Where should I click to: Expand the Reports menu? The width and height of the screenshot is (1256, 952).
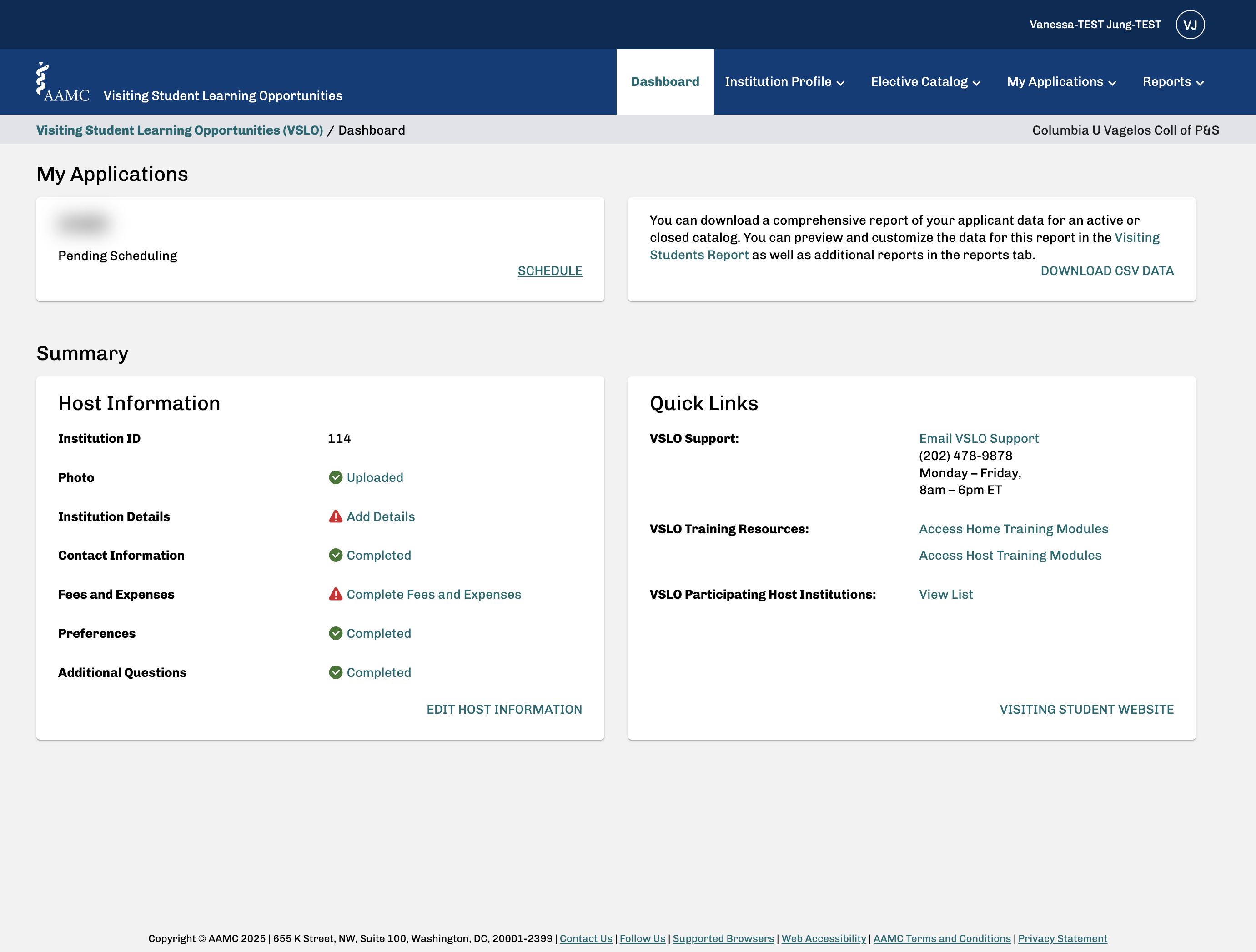coord(1173,82)
